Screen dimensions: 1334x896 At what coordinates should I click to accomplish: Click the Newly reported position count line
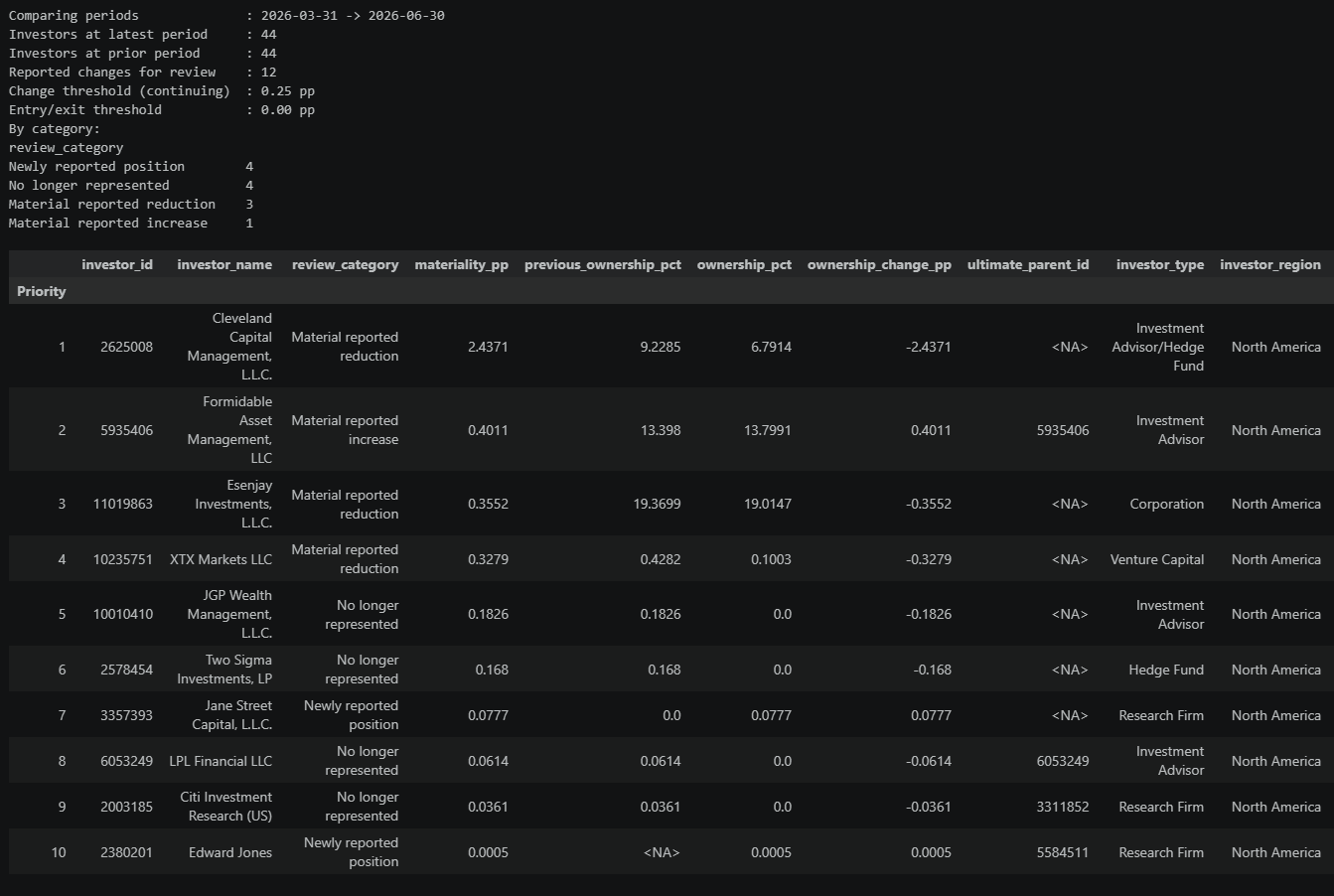(131, 166)
